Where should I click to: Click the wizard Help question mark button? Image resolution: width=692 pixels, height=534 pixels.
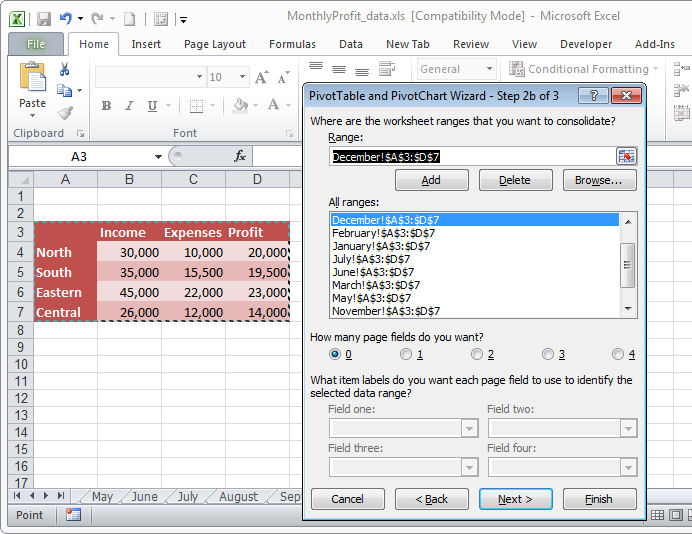[x=593, y=95]
